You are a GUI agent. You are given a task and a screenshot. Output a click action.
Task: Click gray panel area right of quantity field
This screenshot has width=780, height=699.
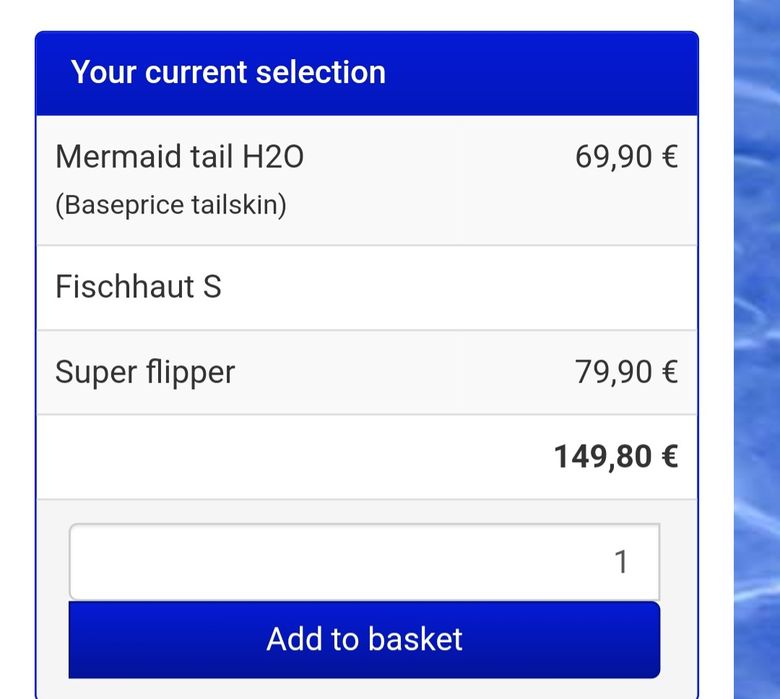(x=678, y=562)
